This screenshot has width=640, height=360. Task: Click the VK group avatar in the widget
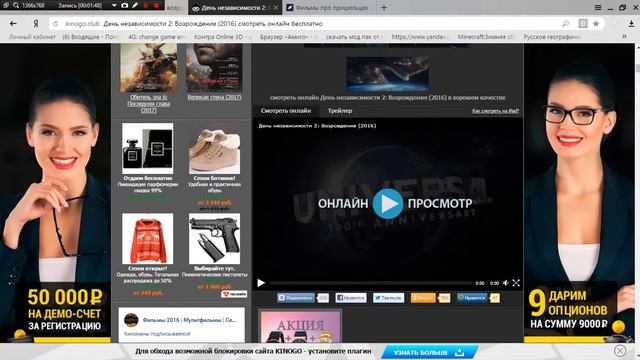(131, 320)
